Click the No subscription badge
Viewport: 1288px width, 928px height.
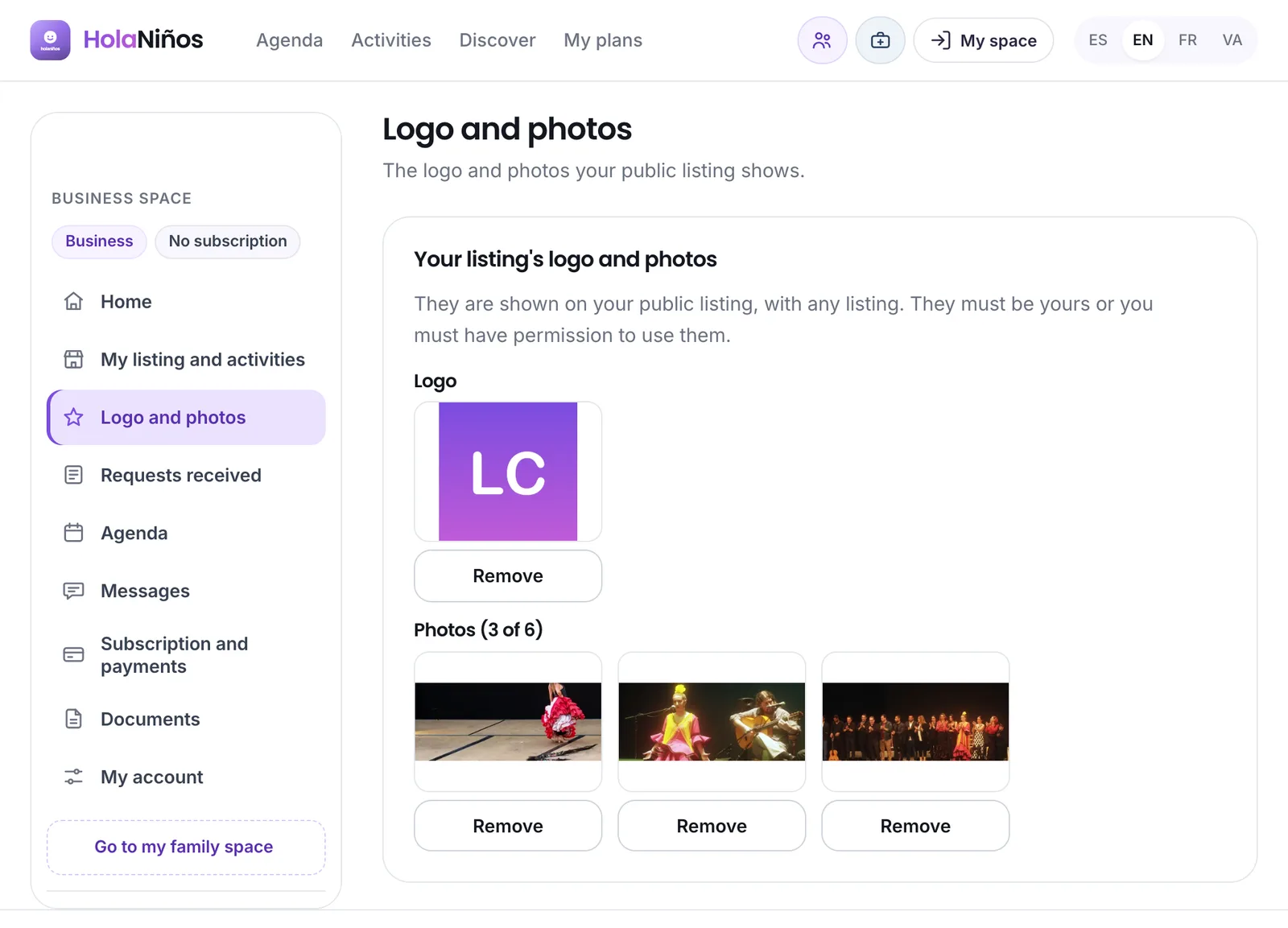228,241
